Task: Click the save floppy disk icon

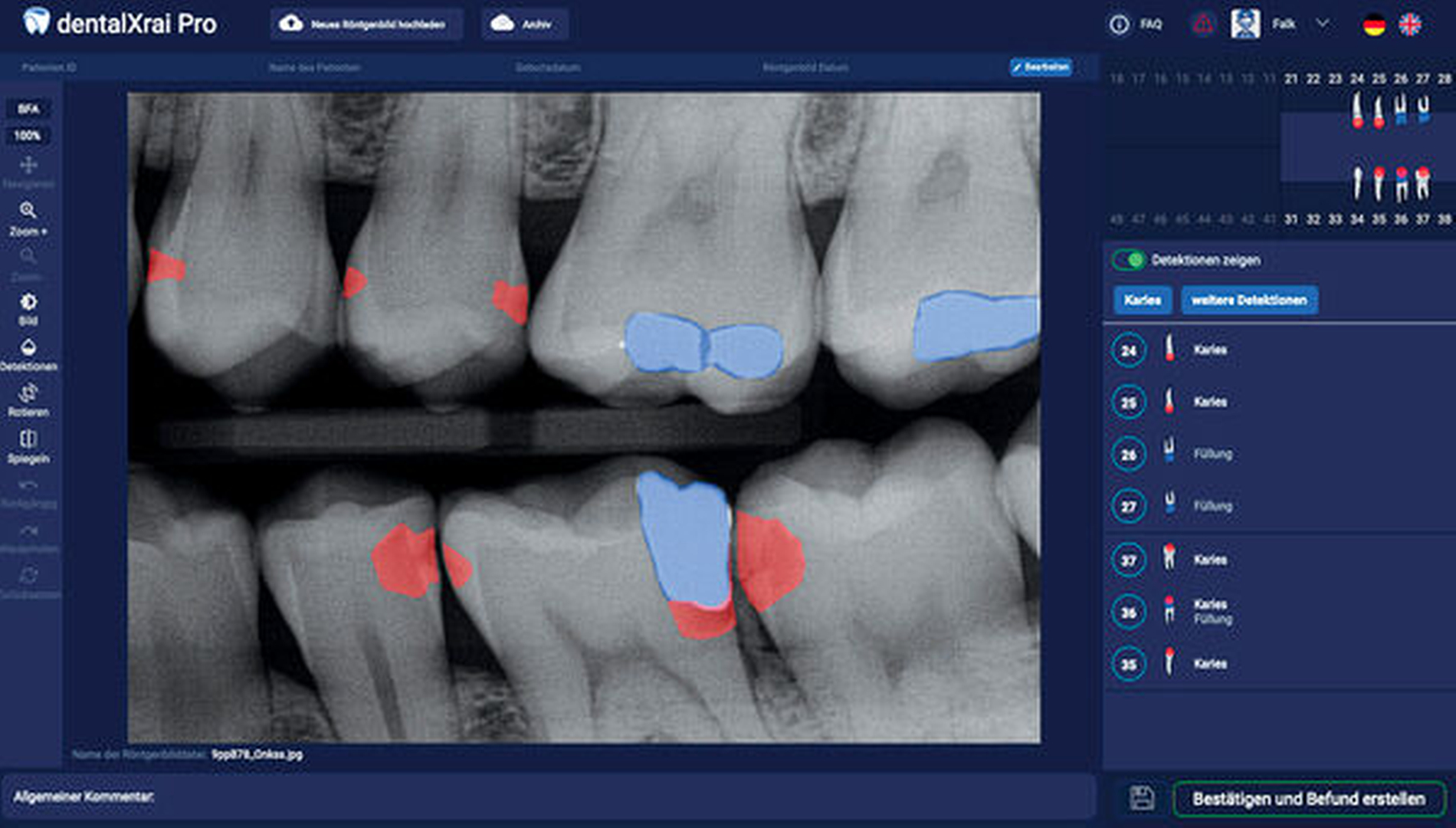Action: tap(1142, 798)
